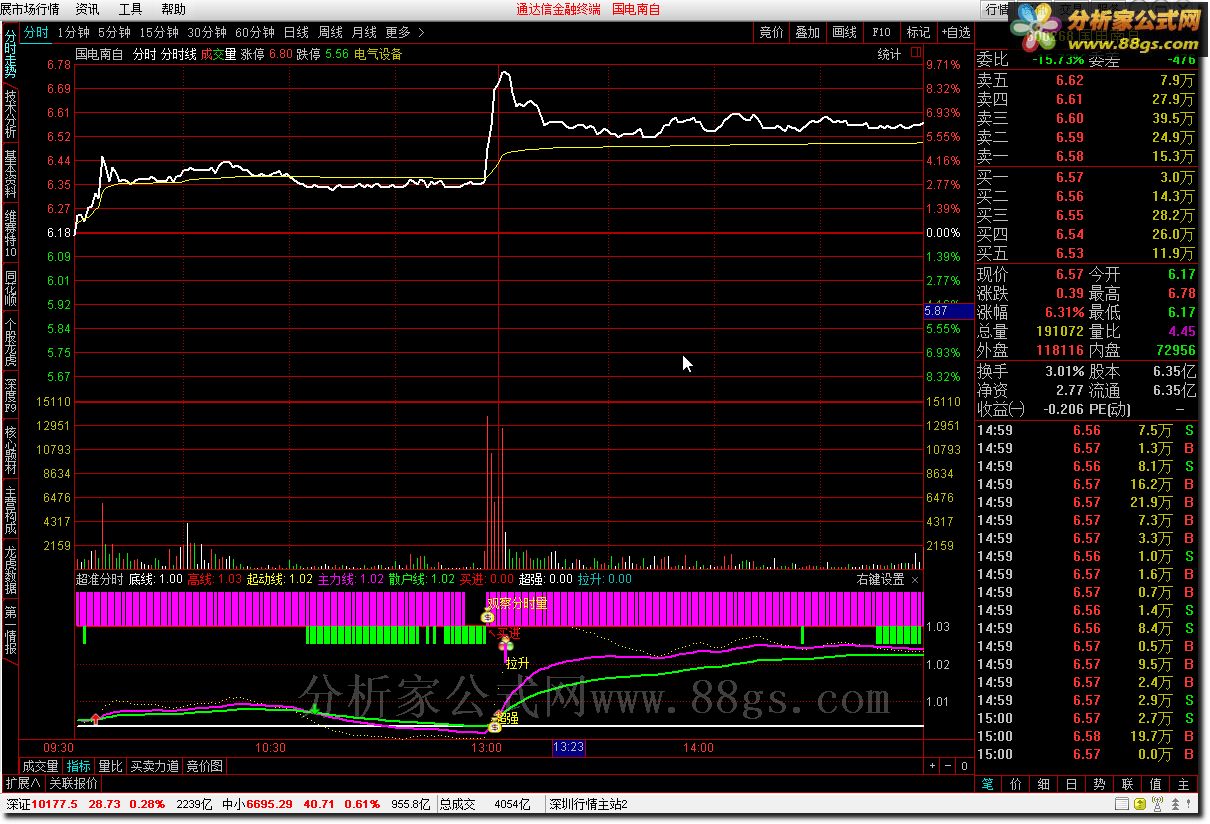The image size is (1210, 824).
Task: Click the 右键设置 indicator settings label
Action: (x=880, y=579)
